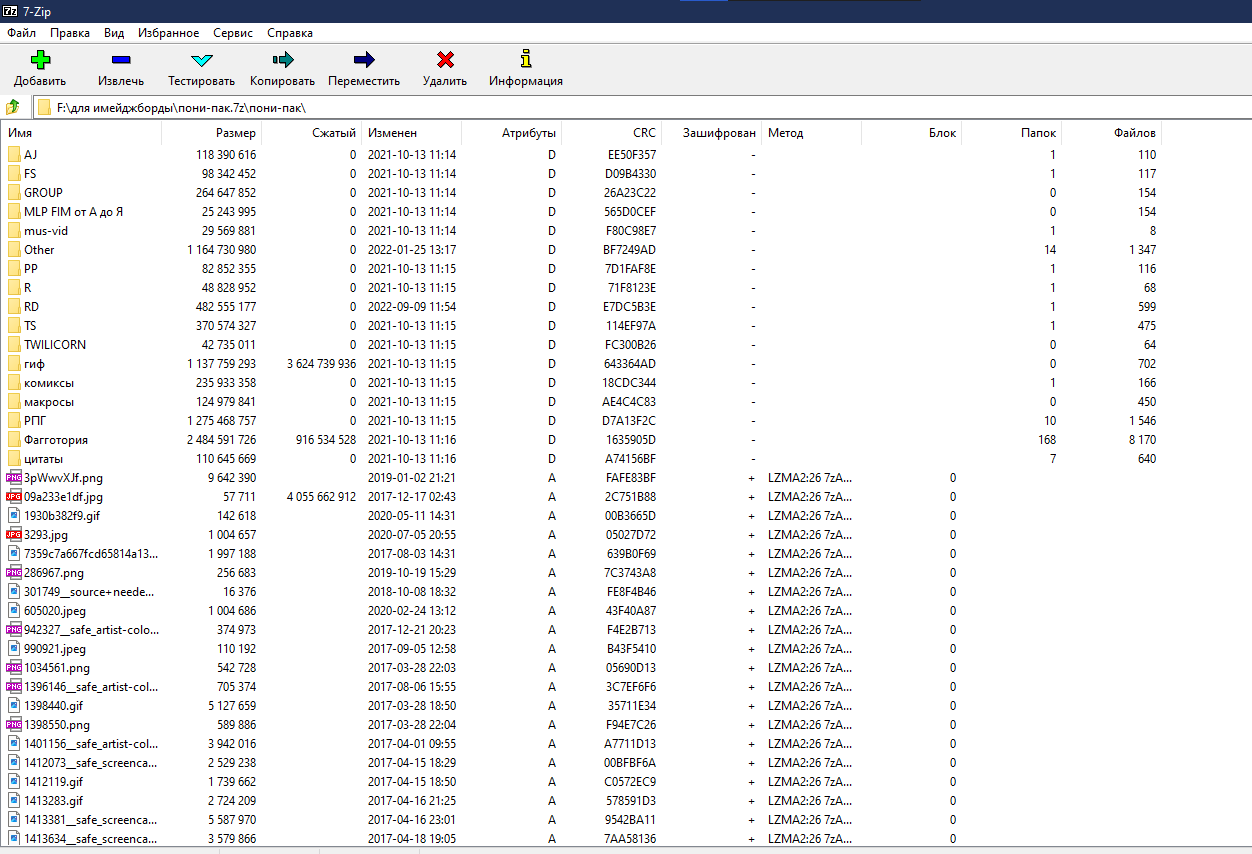Select the RD folder name
The image size is (1252, 854).
pos(32,307)
